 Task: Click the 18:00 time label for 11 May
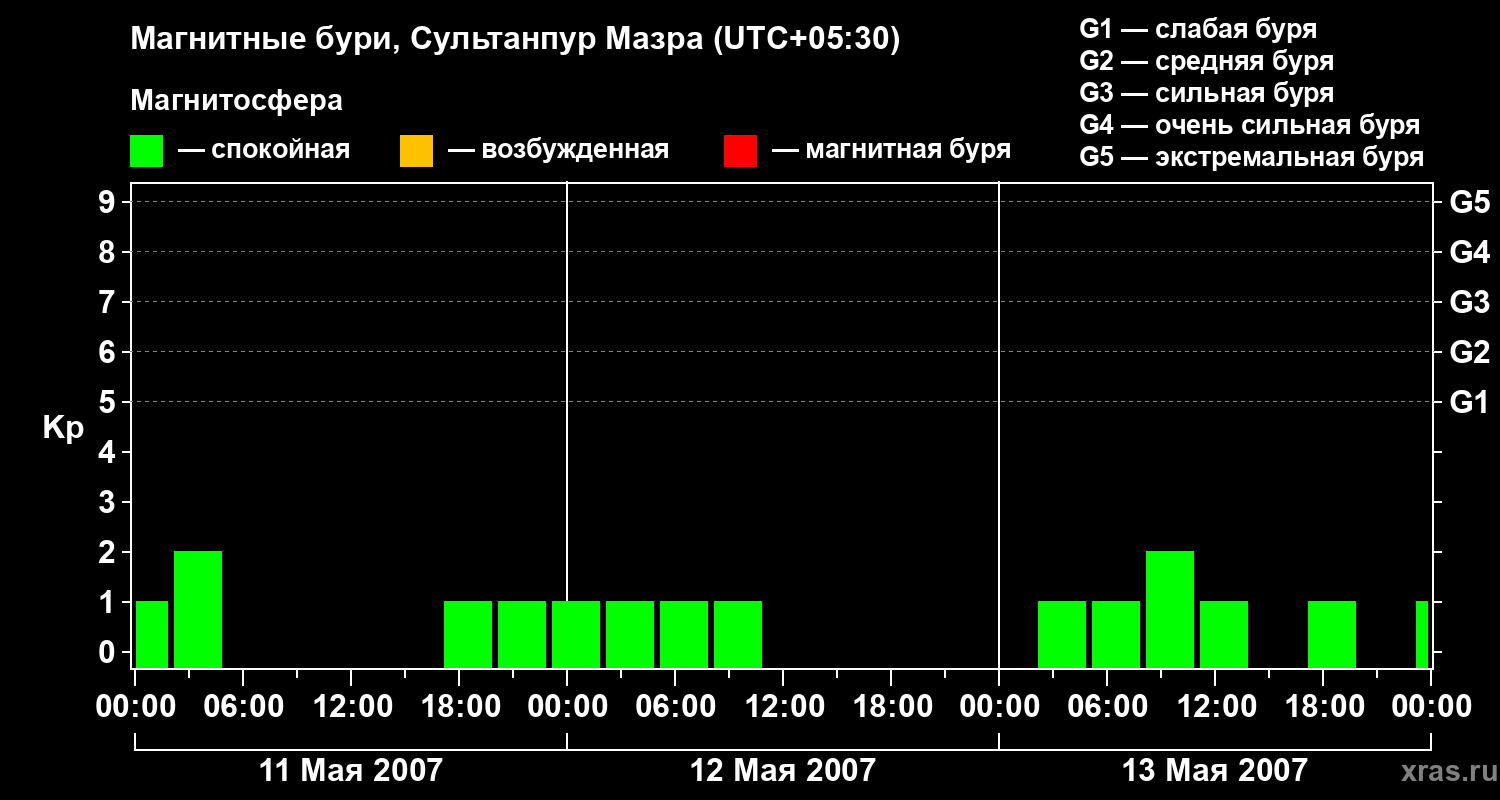click(x=459, y=707)
